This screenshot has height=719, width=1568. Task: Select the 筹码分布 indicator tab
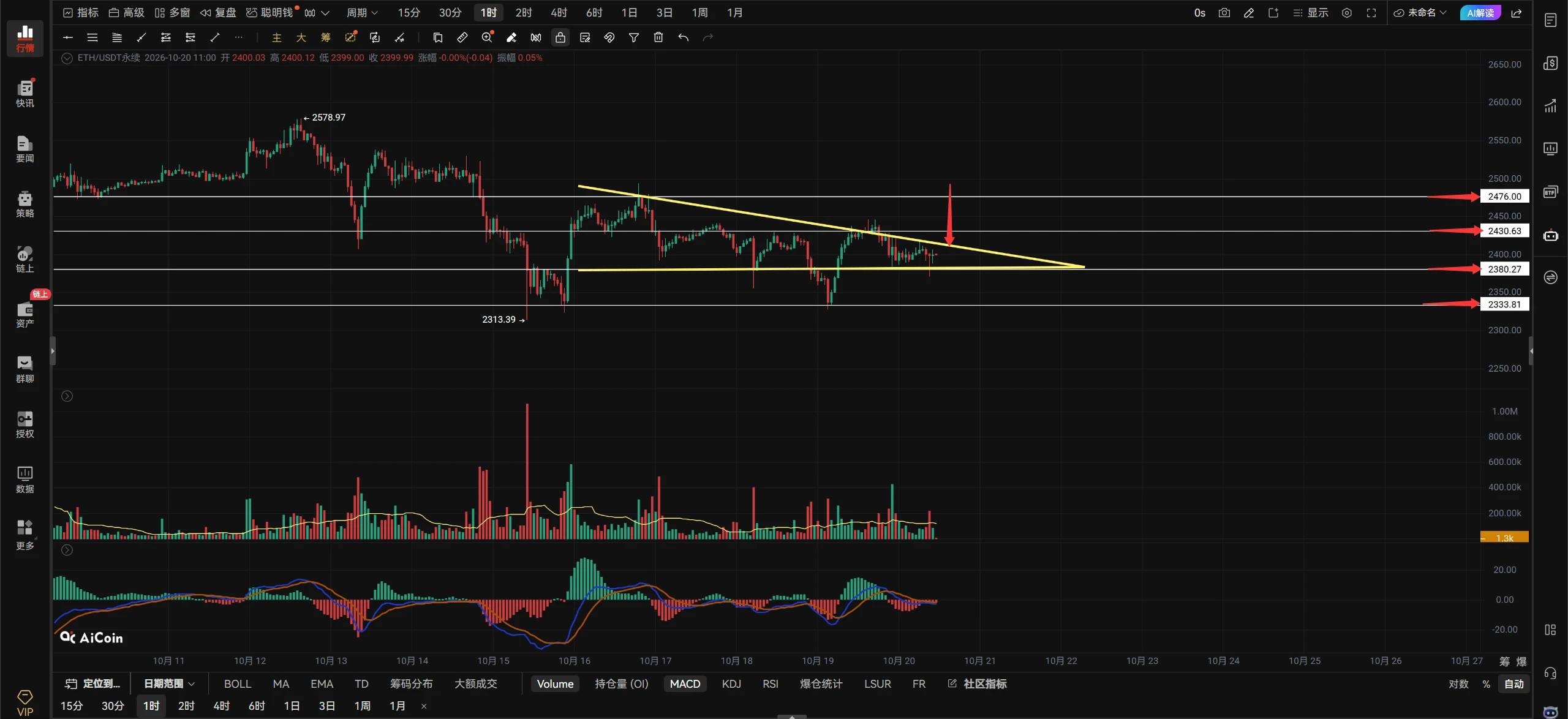tap(412, 683)
